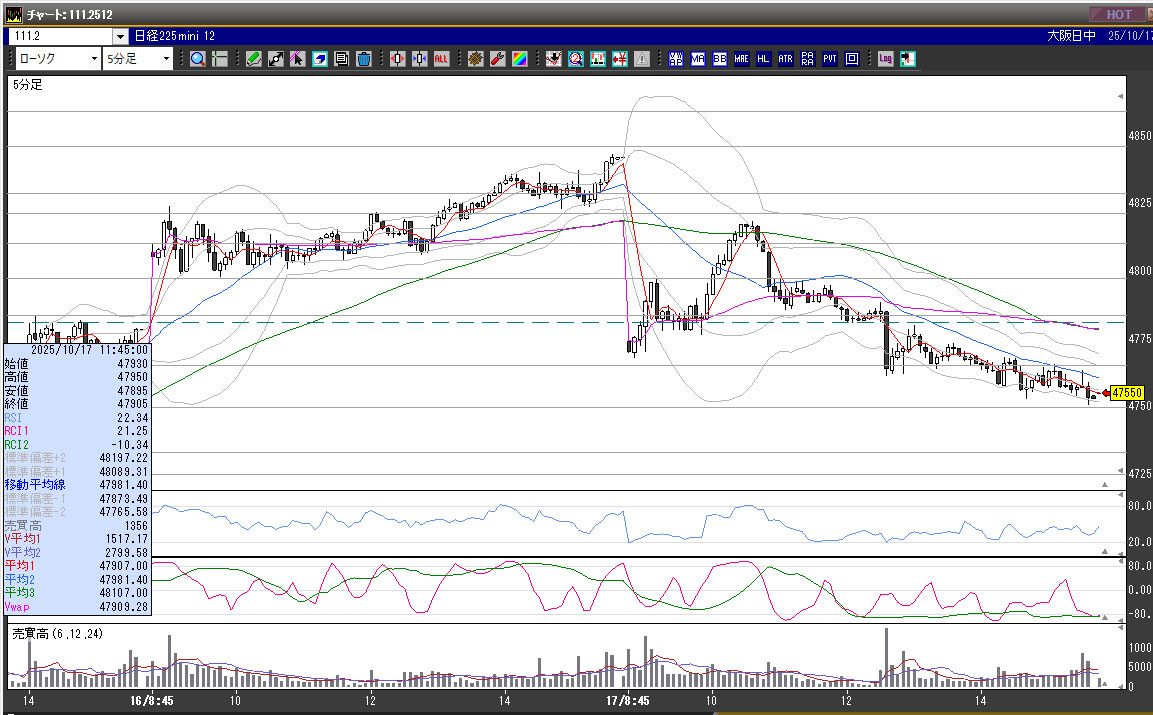Toggle the MA moving average indicator
The height and width of the screenshot is (715, 1153).
pyautogui.click(x=697, y=59)
